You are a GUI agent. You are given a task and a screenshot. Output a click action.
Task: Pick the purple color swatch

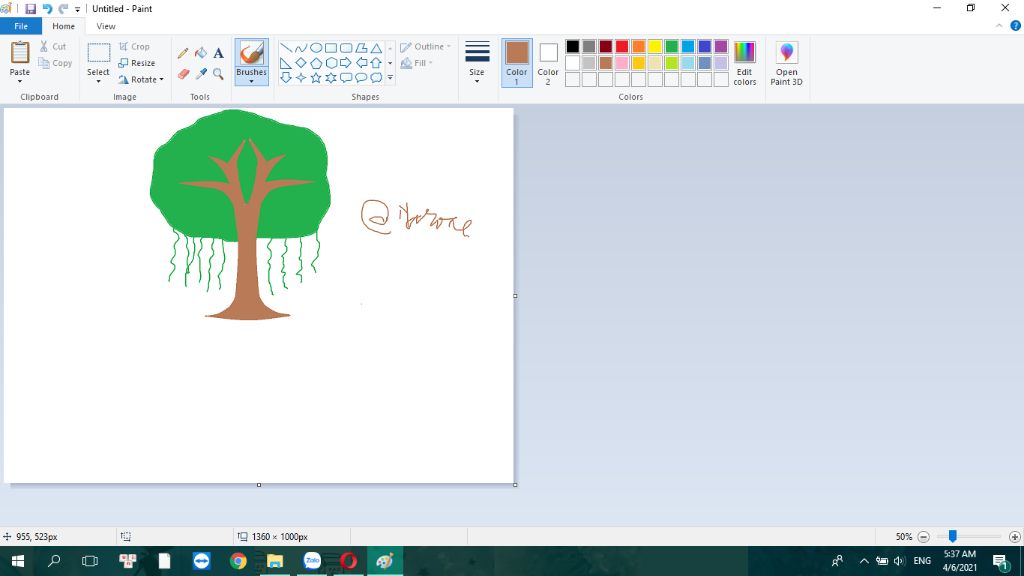[x=721, y=46]
